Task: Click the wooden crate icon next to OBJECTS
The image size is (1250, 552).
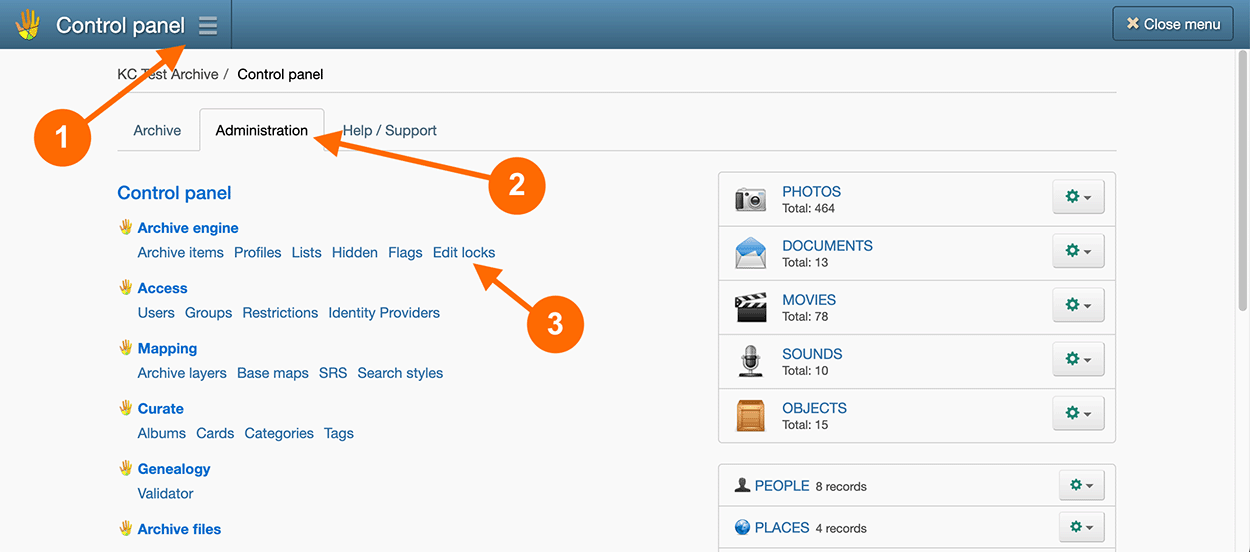Action: (x=750, y=415)
